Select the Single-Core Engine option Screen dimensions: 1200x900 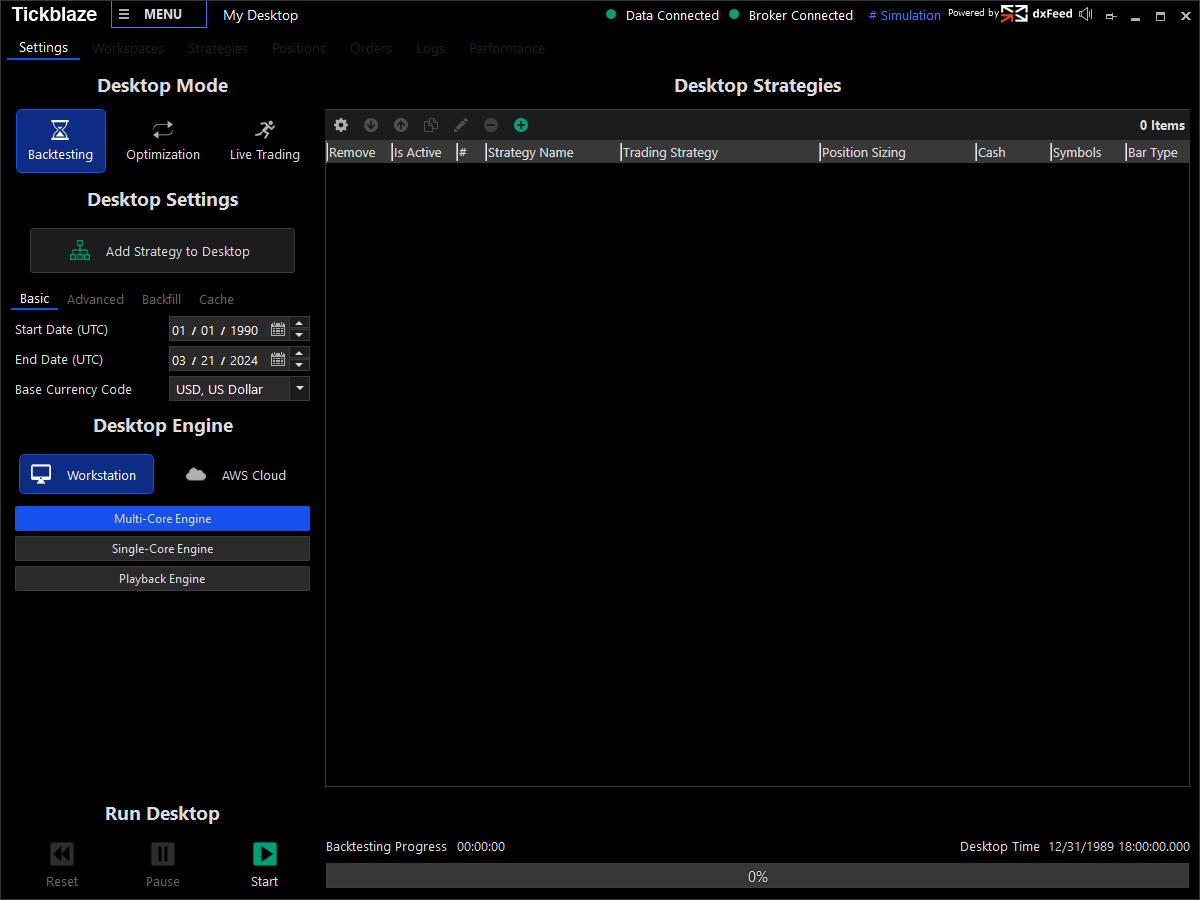click(x=162, y=549)
